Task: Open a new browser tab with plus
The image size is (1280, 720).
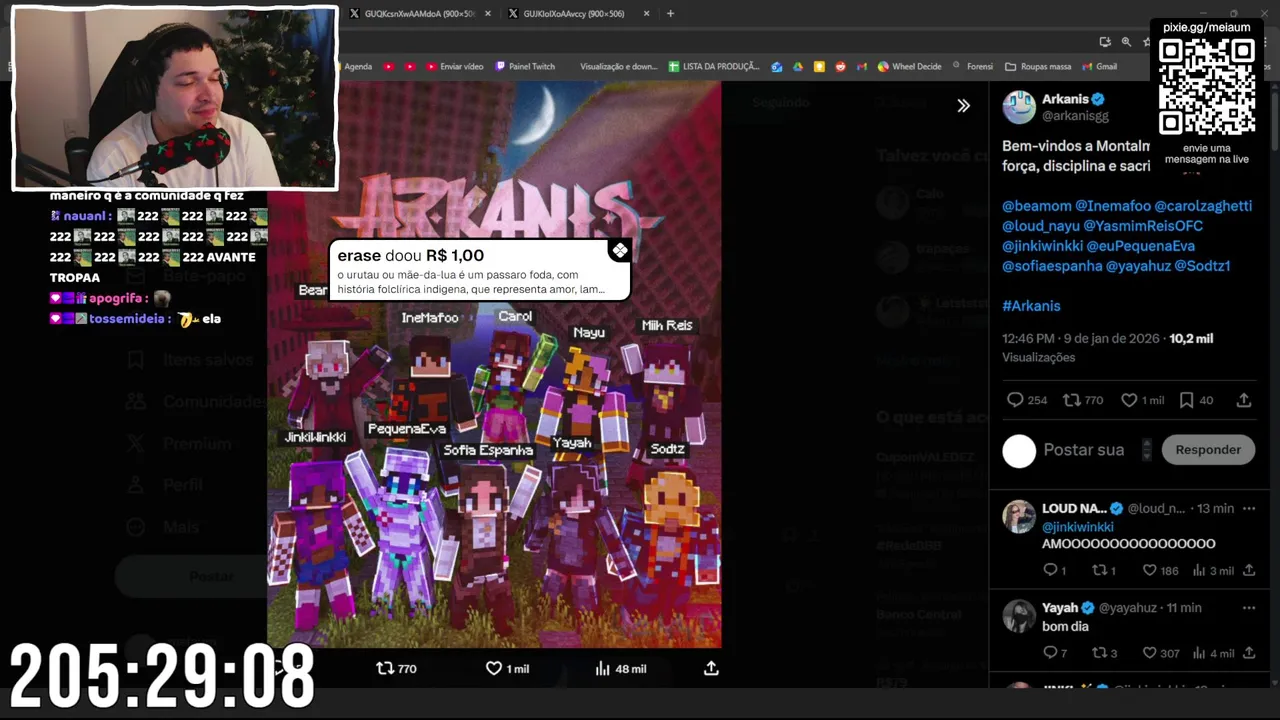Action: [x=670, y=13]
